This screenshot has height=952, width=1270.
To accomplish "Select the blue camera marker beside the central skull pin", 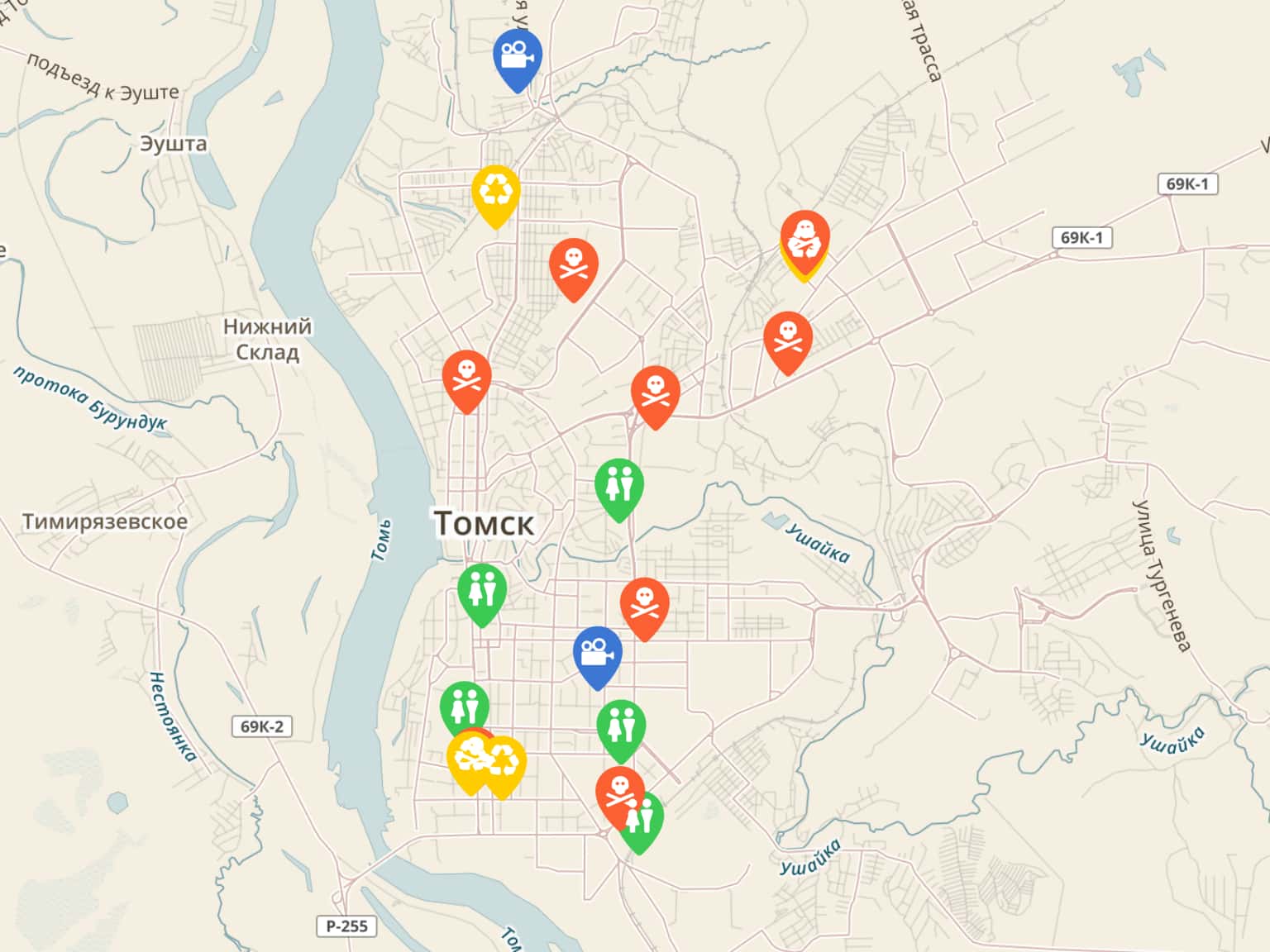I will [x=597, y=654].
